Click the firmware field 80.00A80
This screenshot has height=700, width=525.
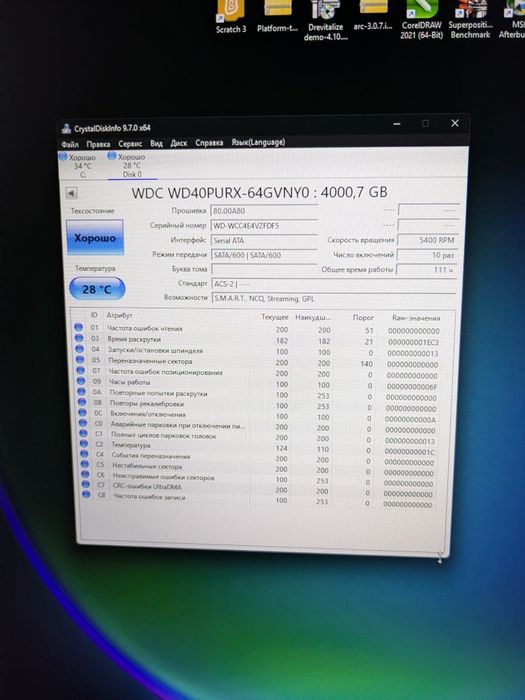264,211
